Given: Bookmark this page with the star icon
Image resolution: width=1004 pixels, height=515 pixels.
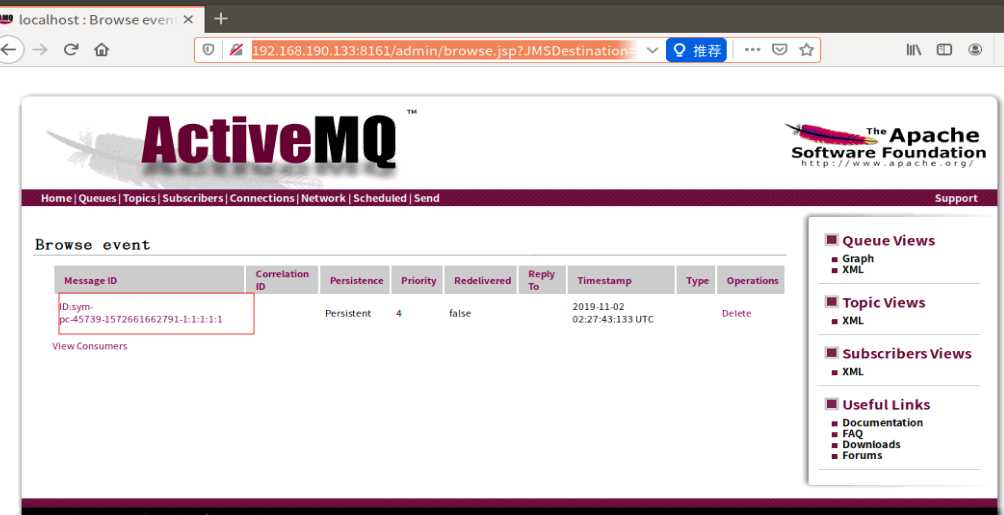Looking at the screenshot, I should [x=807, y=49].
